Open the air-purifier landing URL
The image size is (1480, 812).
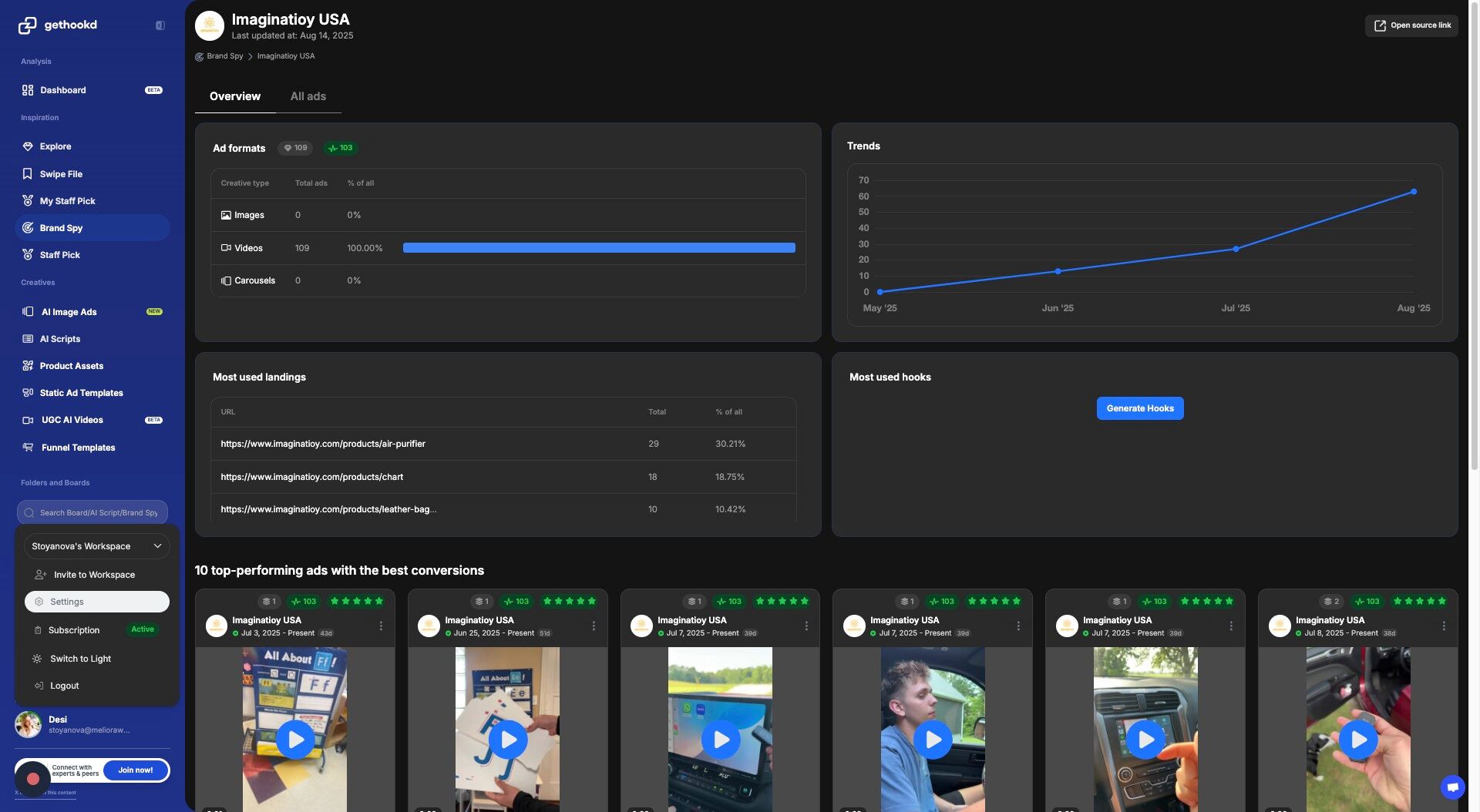click(323, 444)
